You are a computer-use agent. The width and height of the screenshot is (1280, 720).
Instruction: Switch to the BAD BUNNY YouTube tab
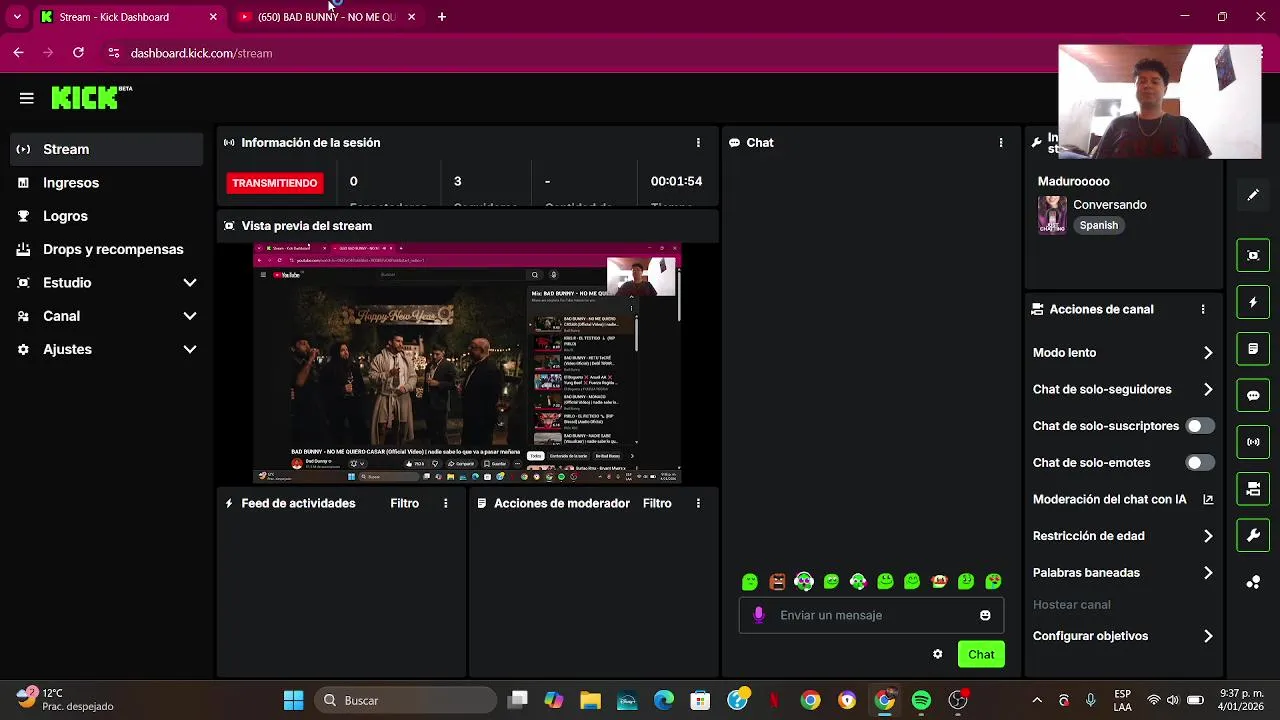point(326,17)
